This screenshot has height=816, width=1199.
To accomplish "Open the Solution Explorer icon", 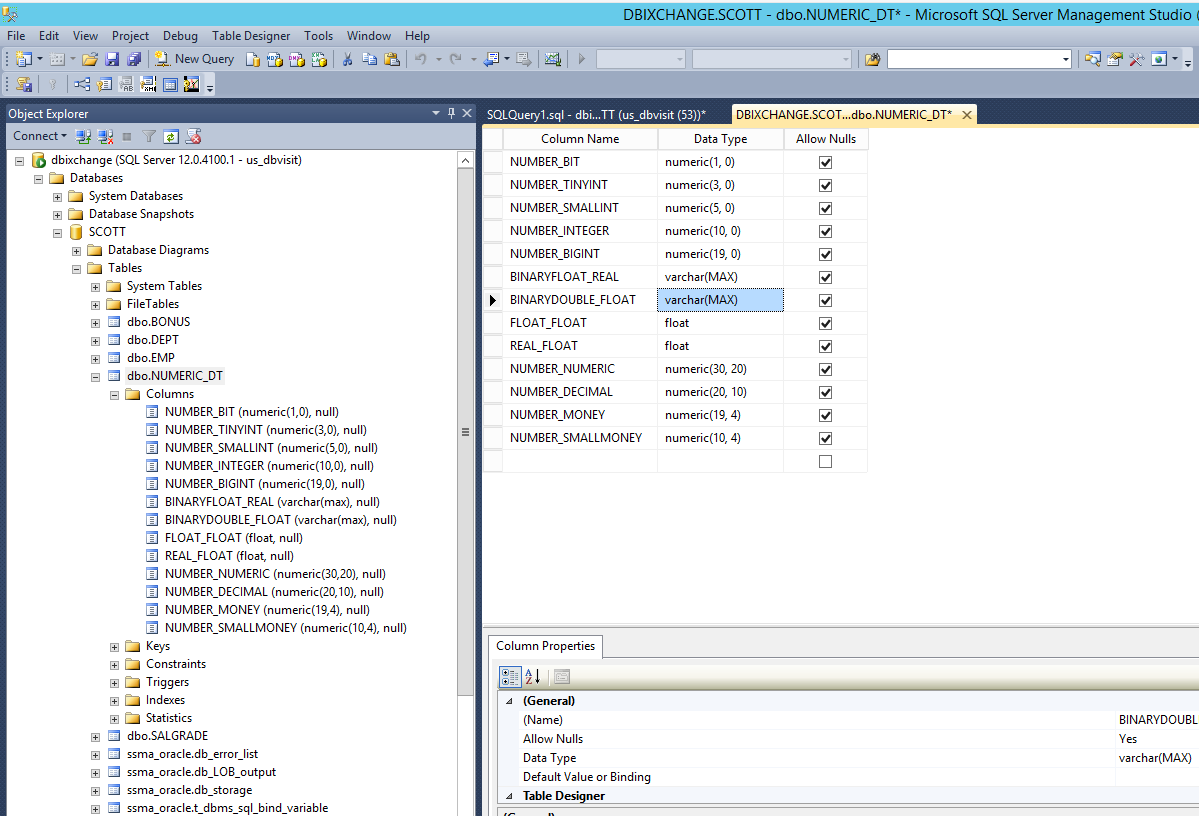I will (x=1093, y=59).
